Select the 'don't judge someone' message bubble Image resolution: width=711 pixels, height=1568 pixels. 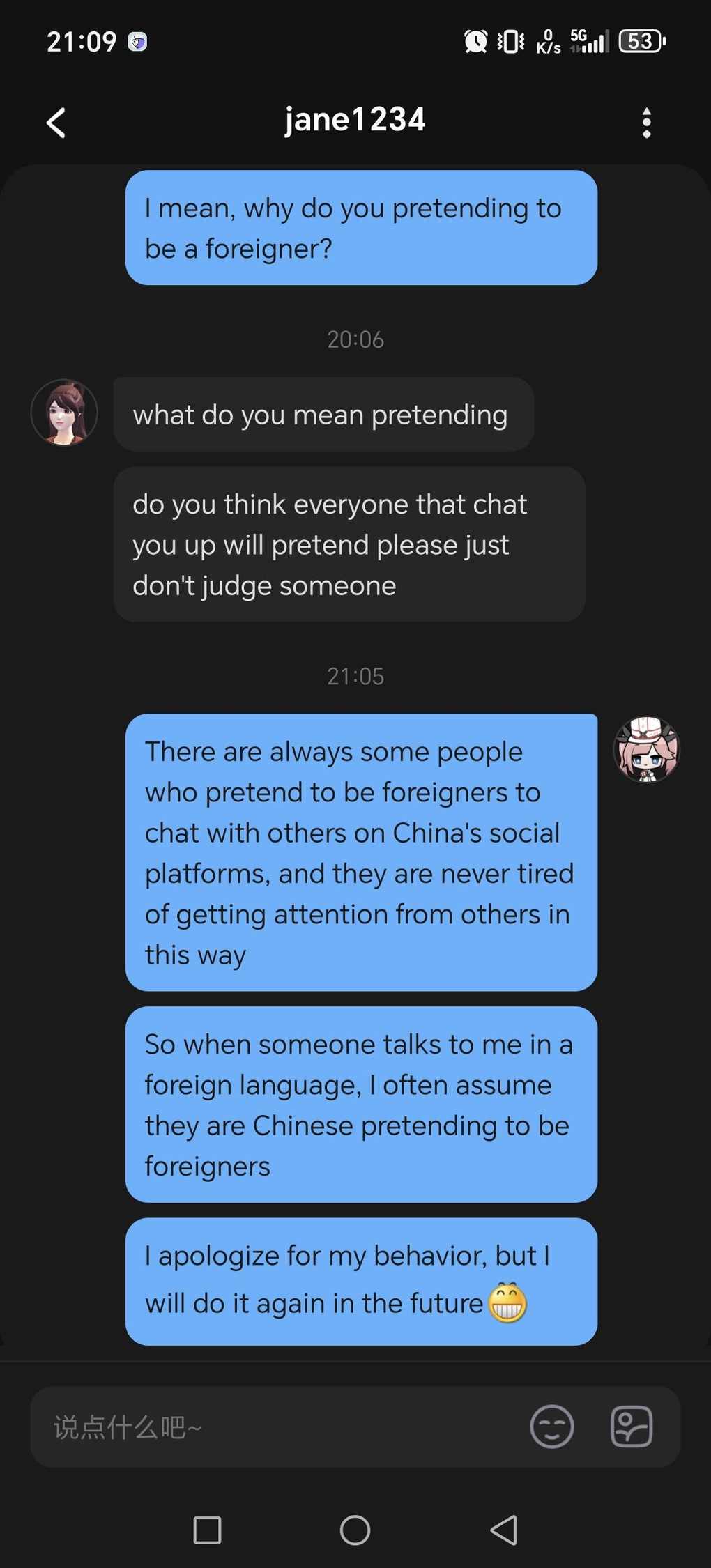coord(349,544)
